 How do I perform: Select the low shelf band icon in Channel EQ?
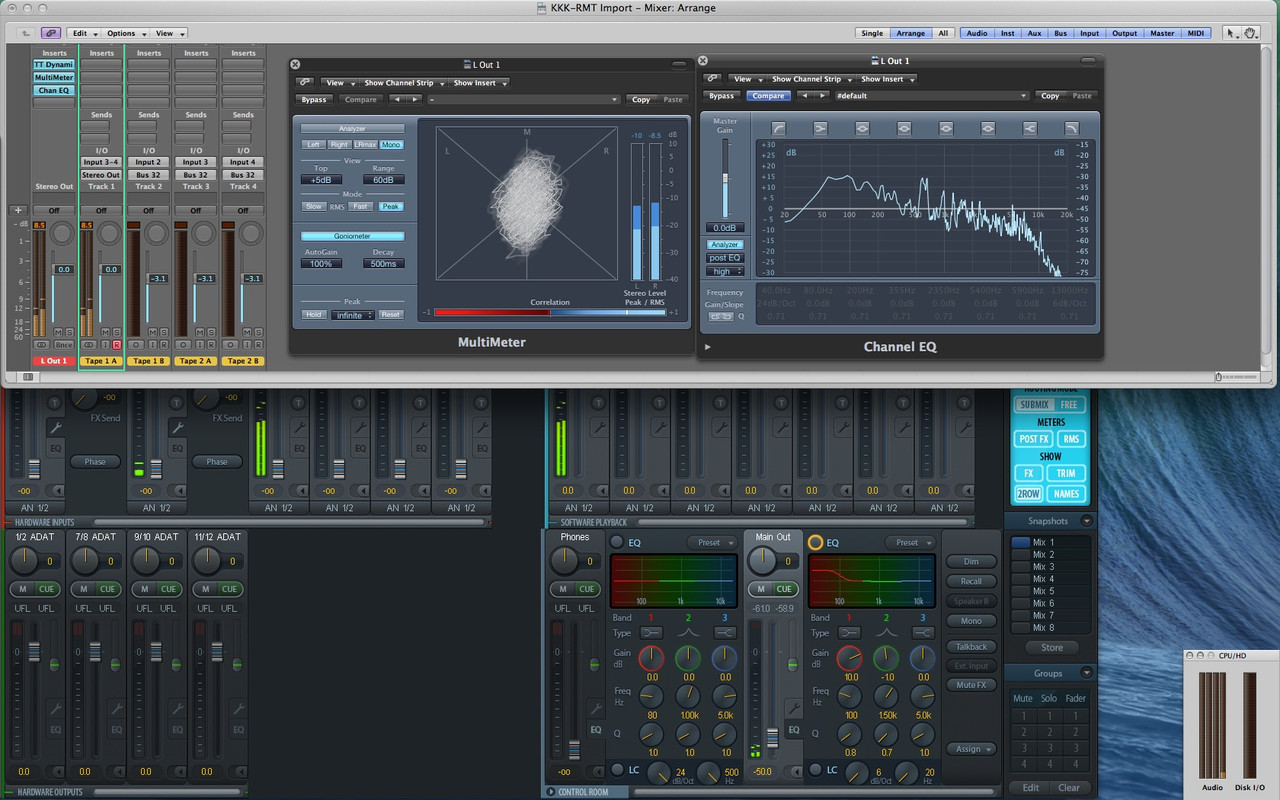820,128
